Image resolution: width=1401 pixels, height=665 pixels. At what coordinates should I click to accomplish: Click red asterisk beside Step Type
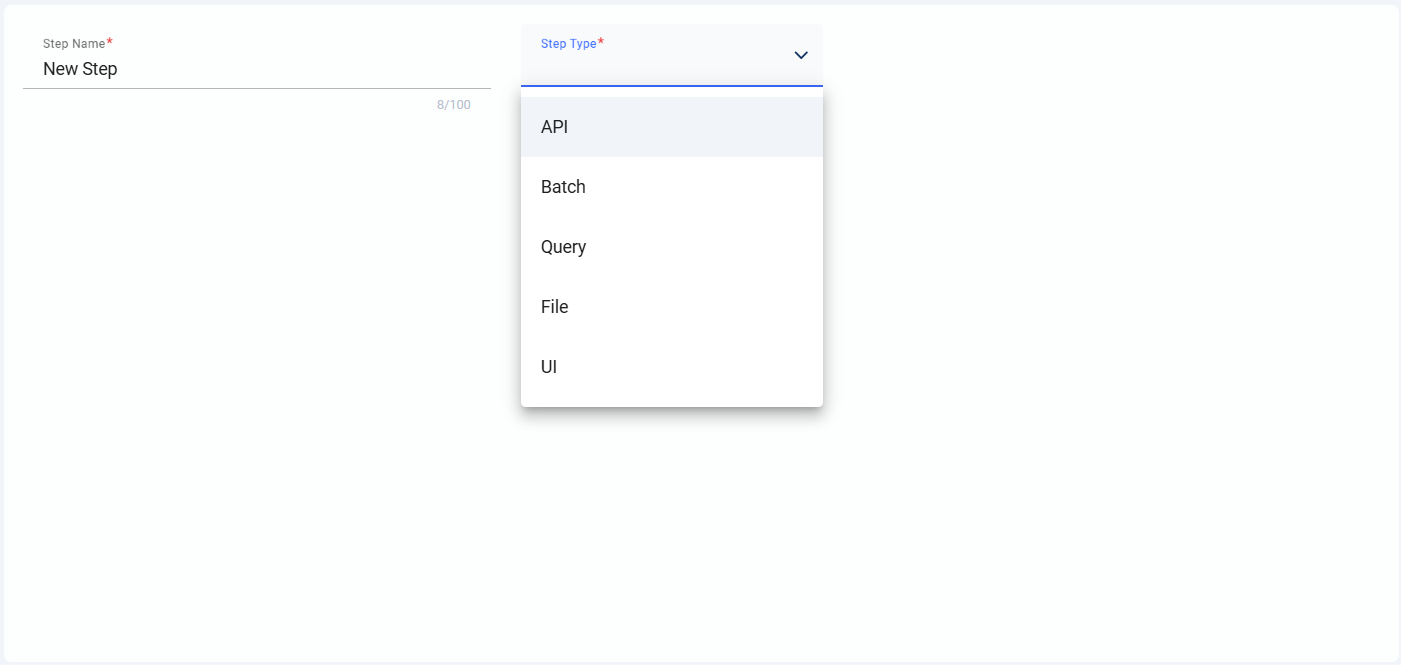point(601,43)
